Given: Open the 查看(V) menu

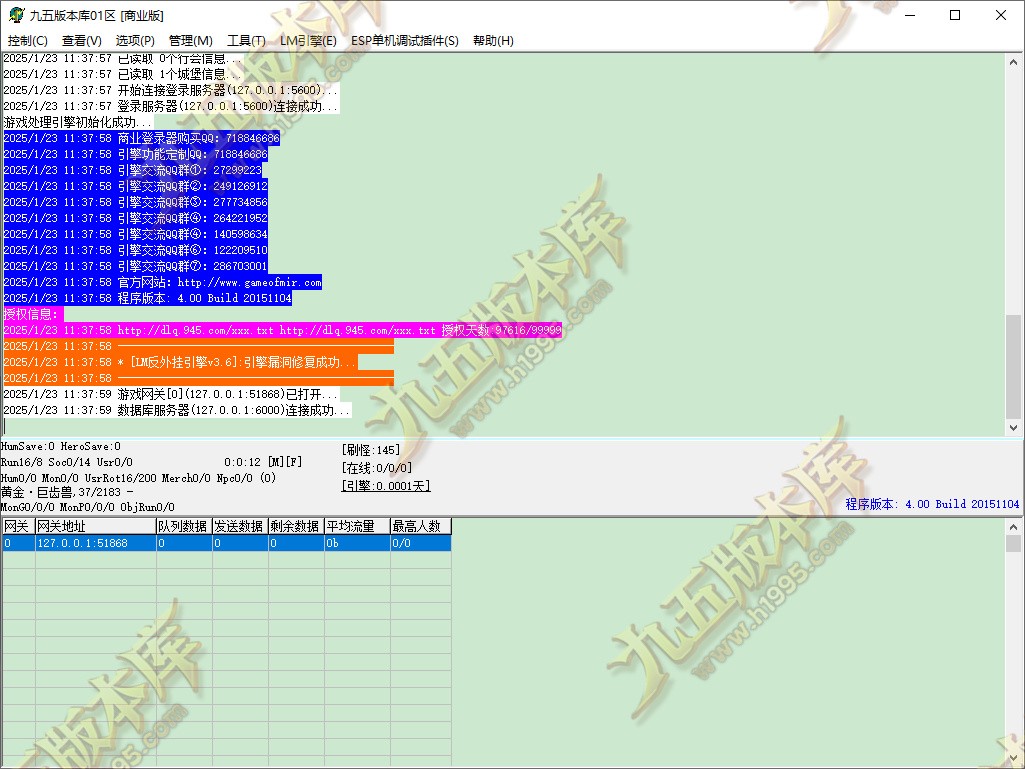Looking at the screenshot, I should [x=82, y=41].
